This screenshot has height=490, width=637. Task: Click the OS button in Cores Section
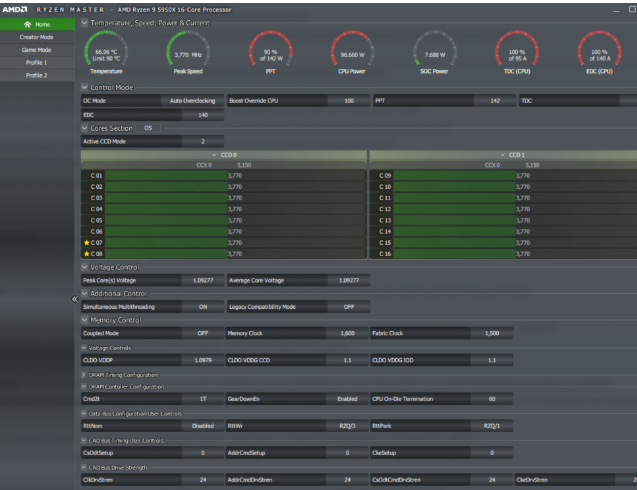(148, 128)
